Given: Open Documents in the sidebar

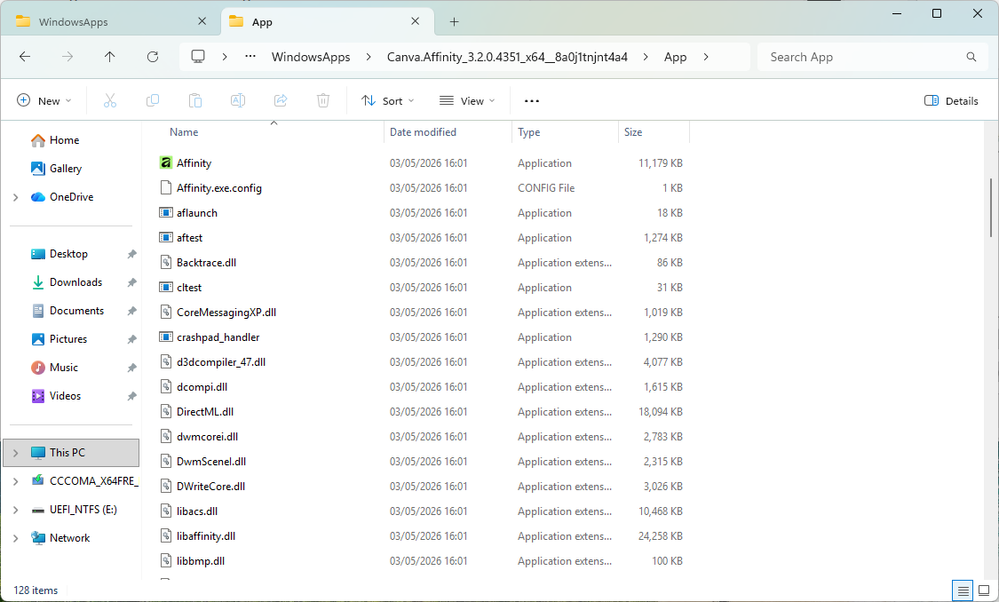Looking at the screenshot, I should (x=76, y=310).
